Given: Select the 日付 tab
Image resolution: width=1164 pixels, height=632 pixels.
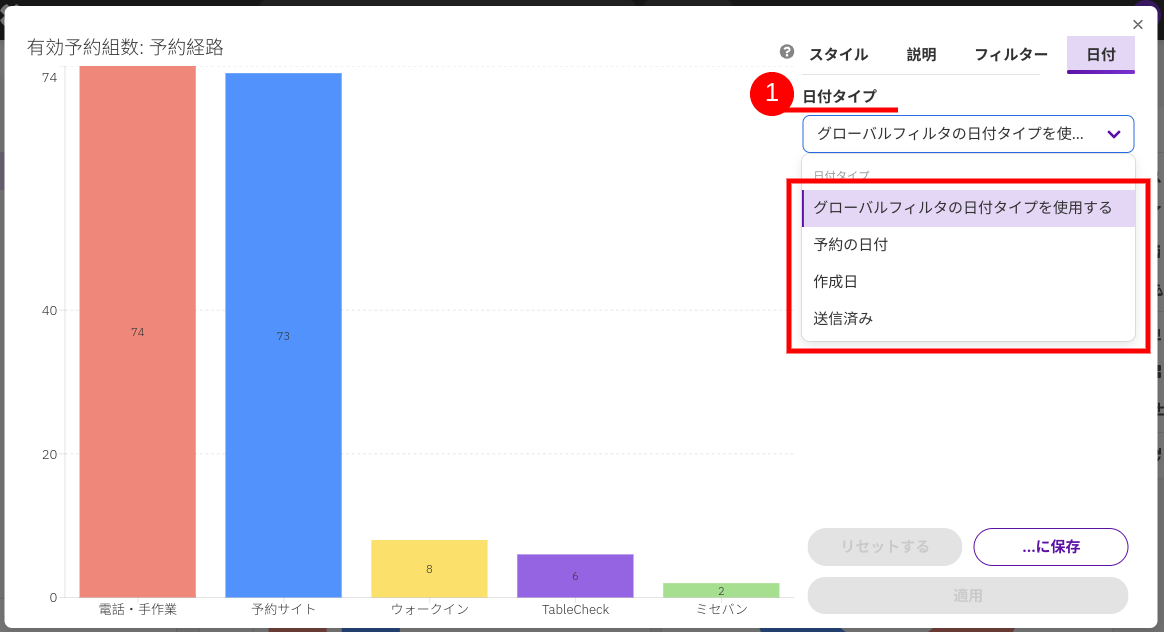Looking at the screenshot, I should click(1100, 55).
